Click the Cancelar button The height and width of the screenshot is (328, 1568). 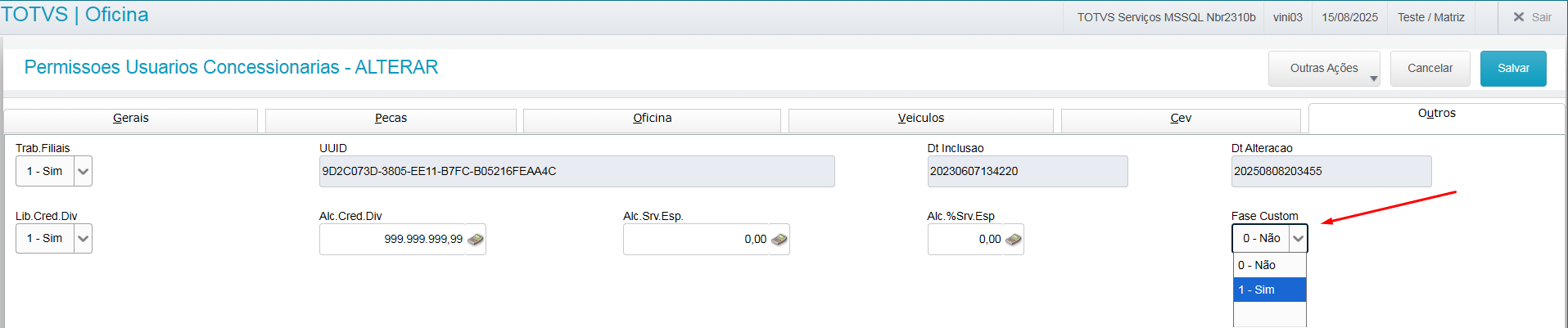click(x=1430, y=69)
